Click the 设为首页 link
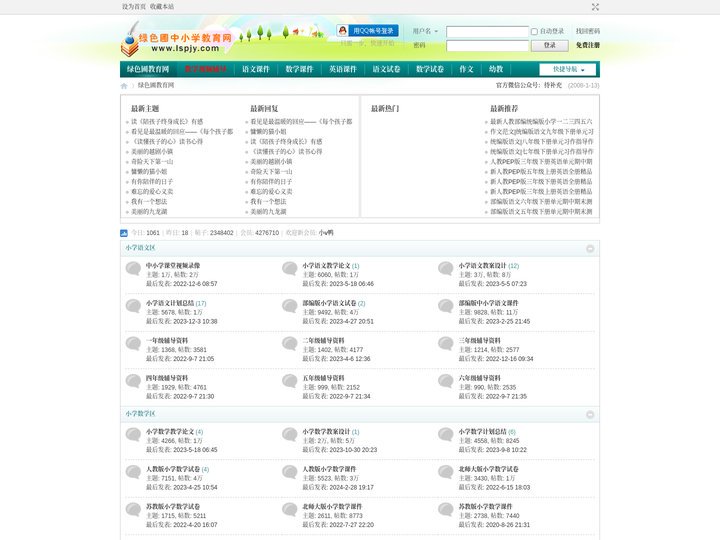The width and height of the screenshot is (720, 540). tap(134, 7)
